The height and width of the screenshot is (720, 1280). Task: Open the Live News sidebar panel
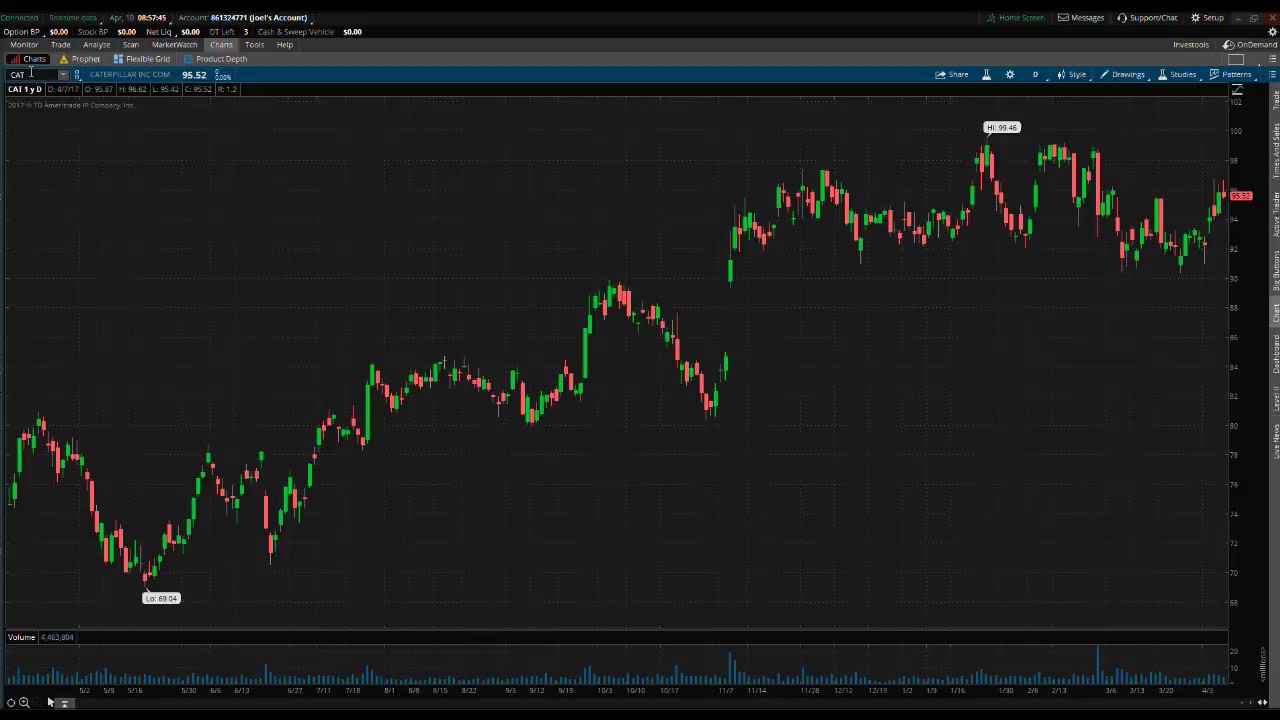[1275, 441]
